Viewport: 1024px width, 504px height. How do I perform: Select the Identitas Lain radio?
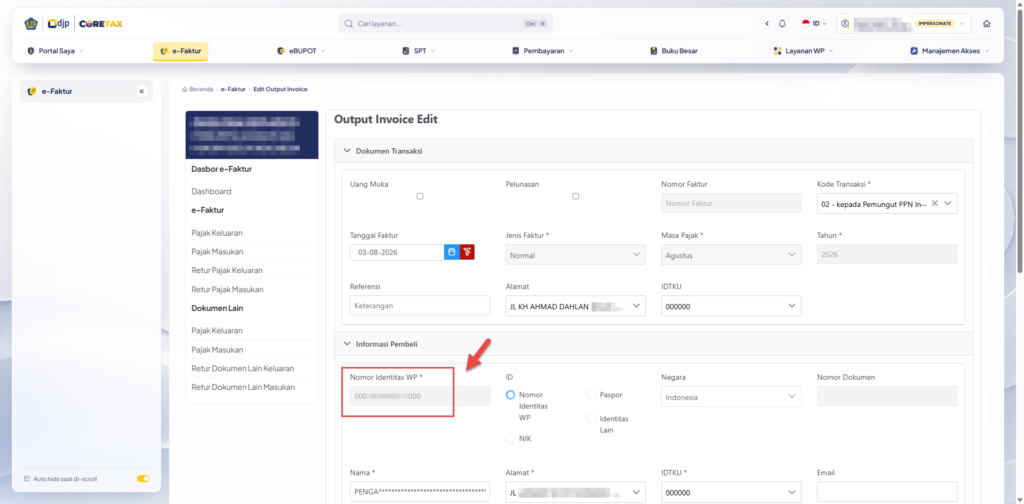592,418
